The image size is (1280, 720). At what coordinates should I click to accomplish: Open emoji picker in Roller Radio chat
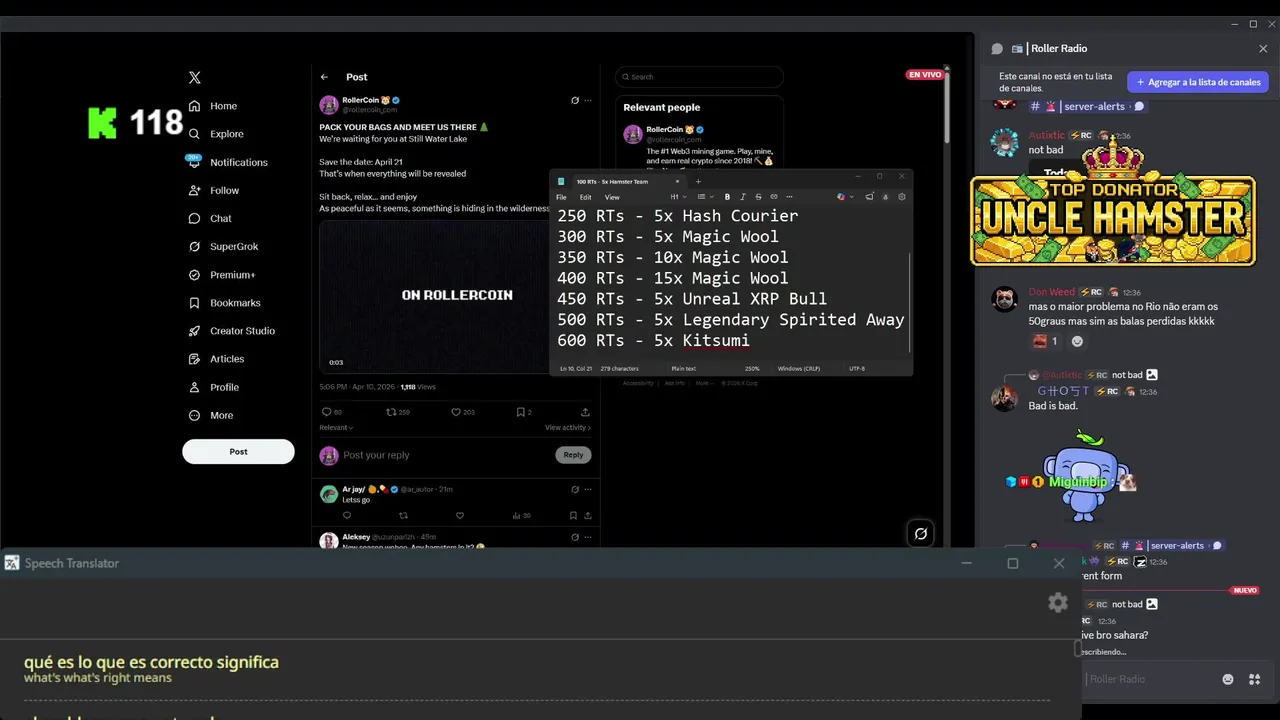point(1228,679)
